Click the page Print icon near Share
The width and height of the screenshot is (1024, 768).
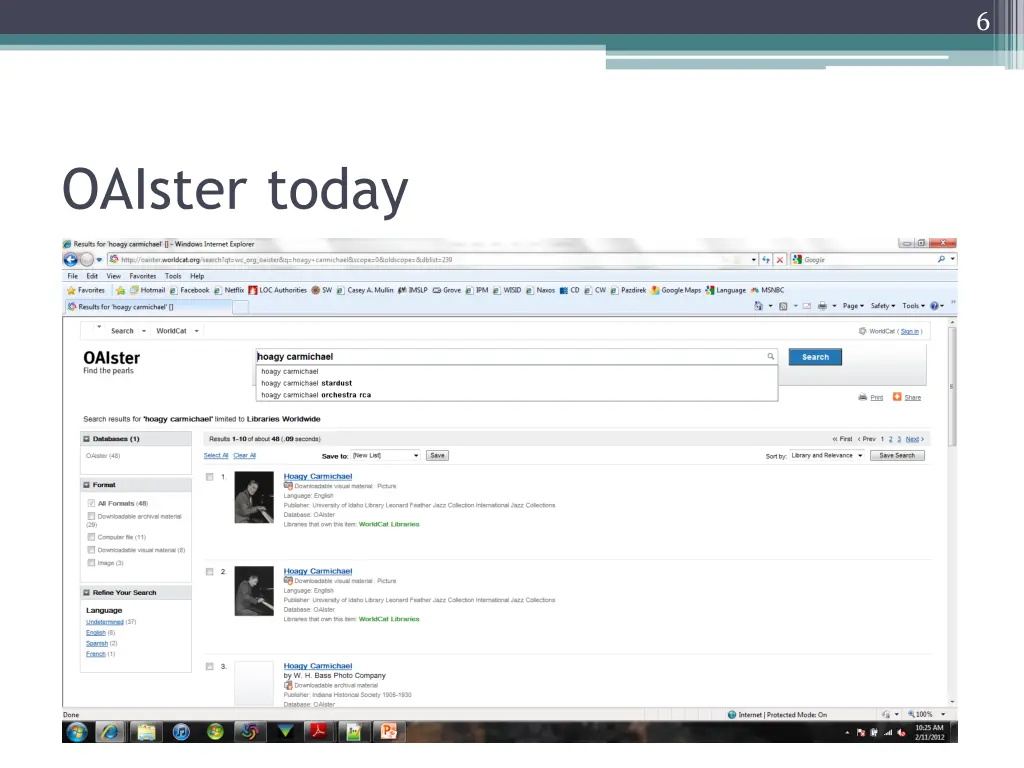[x=863, y=397]
